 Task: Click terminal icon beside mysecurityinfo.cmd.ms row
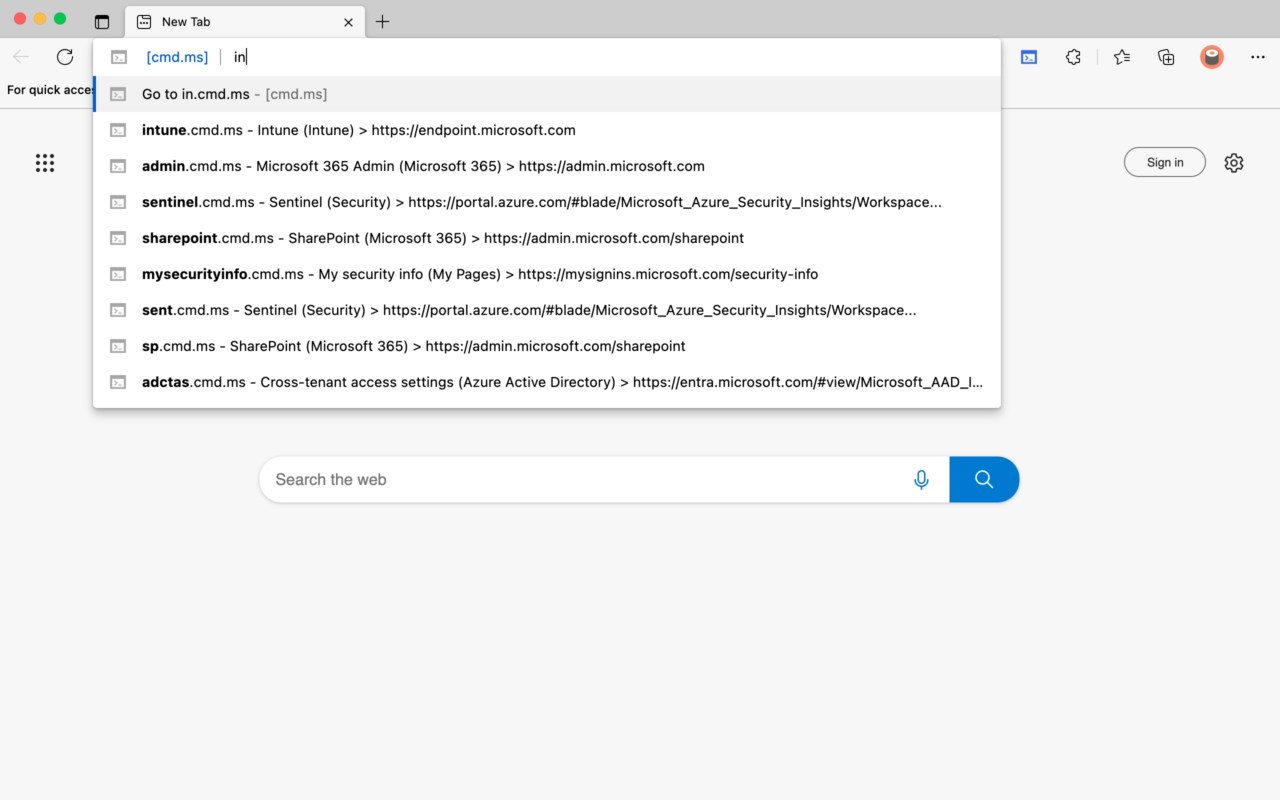[x=118, y=274]
